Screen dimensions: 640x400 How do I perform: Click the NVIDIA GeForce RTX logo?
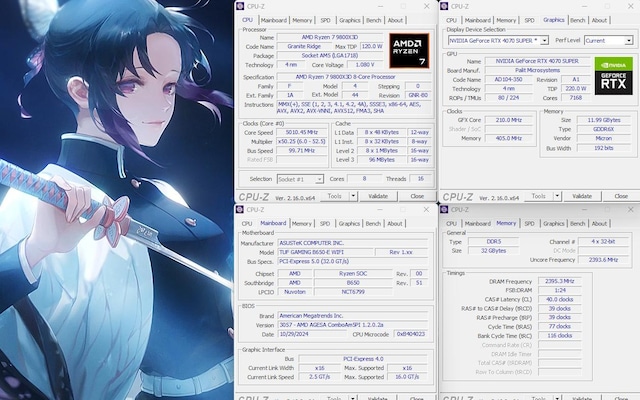tap(613, 76)
